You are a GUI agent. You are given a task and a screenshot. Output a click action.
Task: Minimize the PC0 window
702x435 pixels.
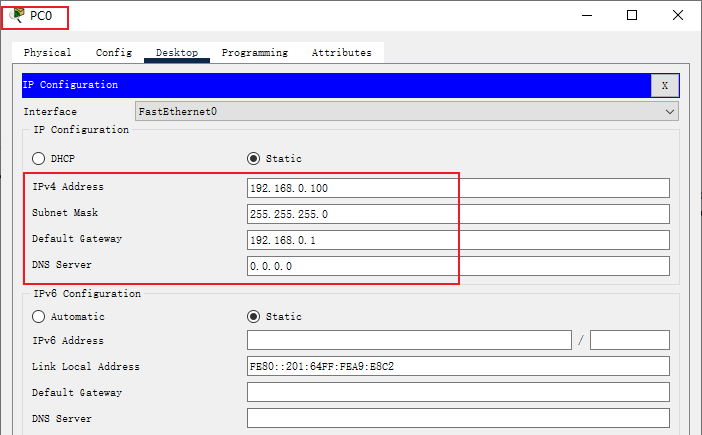click(x=587, y=15)
